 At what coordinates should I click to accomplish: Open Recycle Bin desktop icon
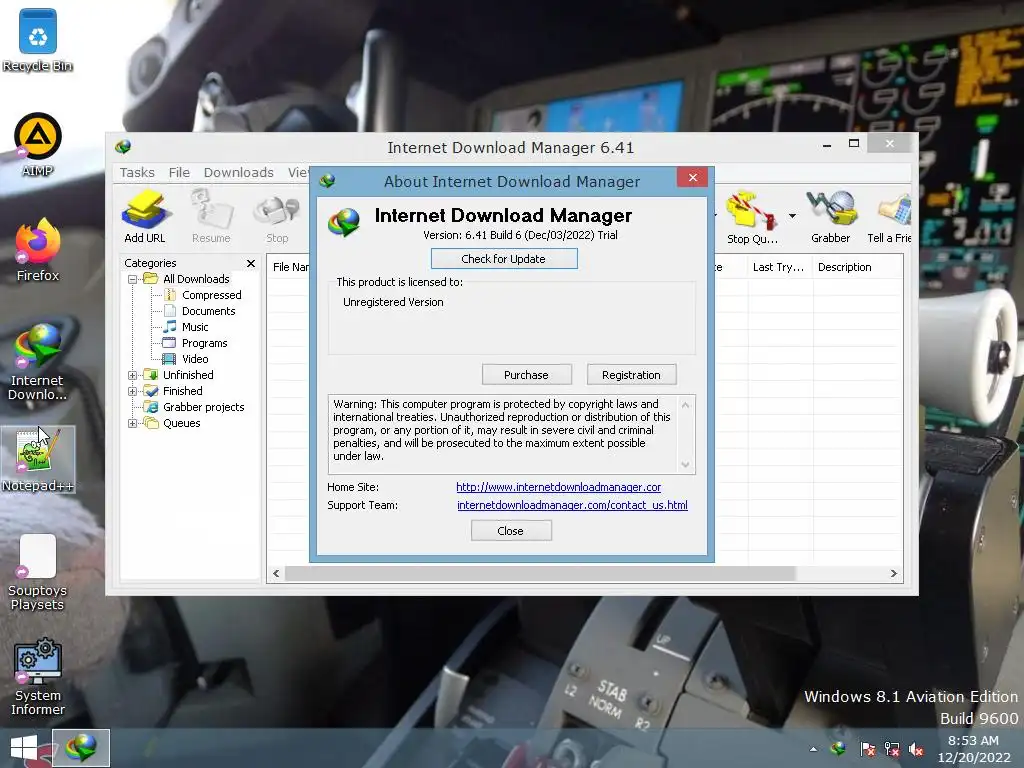(38, 40)
